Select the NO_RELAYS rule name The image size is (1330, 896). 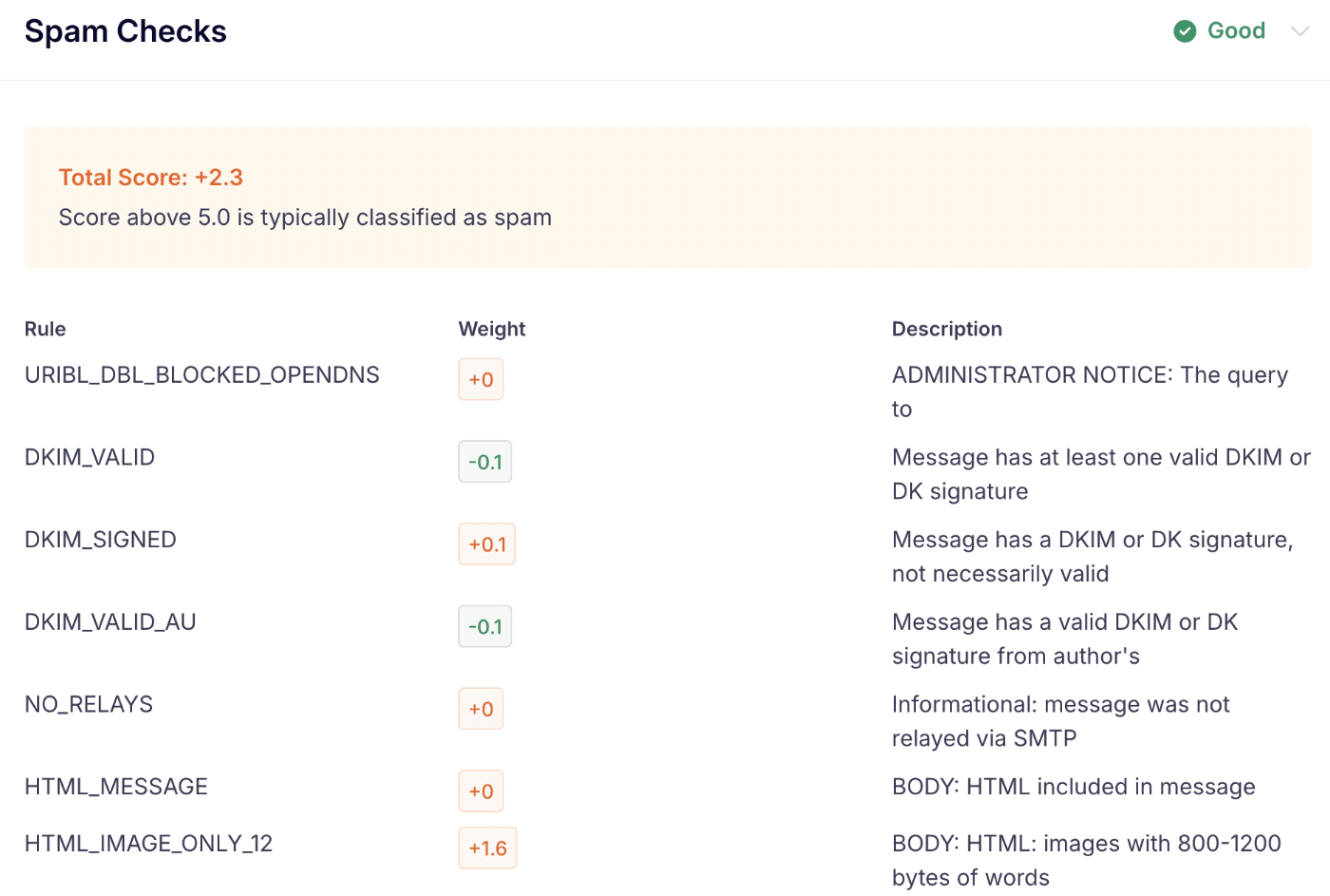[x=88, y=704]
